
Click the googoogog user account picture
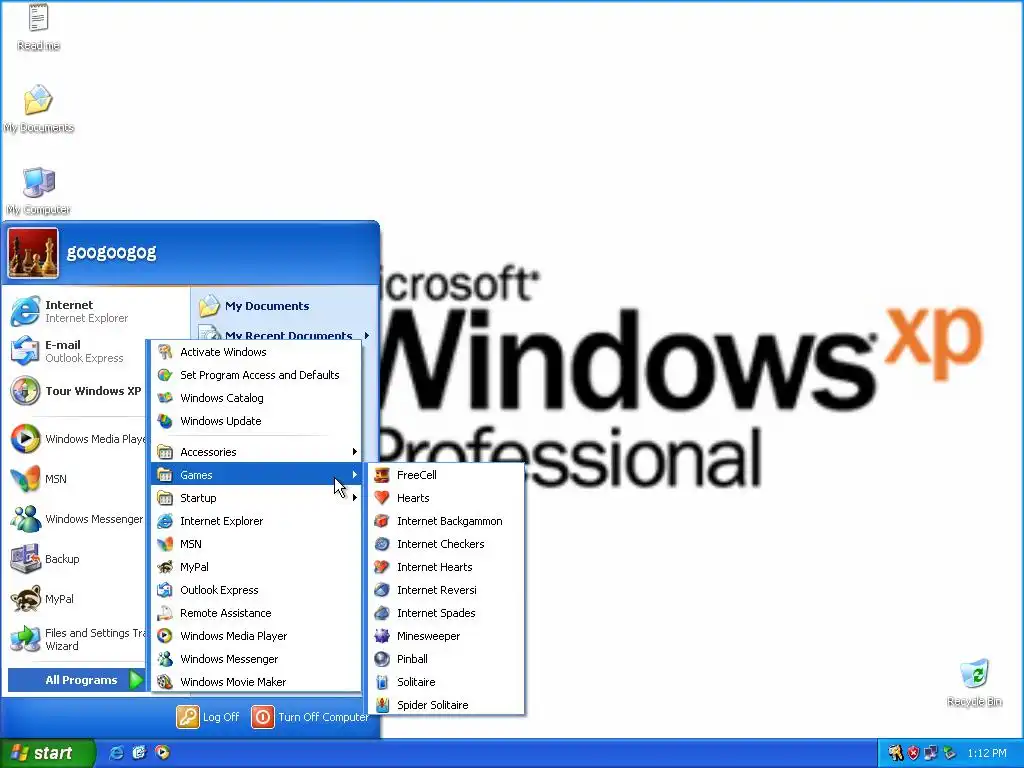[33, 253]
